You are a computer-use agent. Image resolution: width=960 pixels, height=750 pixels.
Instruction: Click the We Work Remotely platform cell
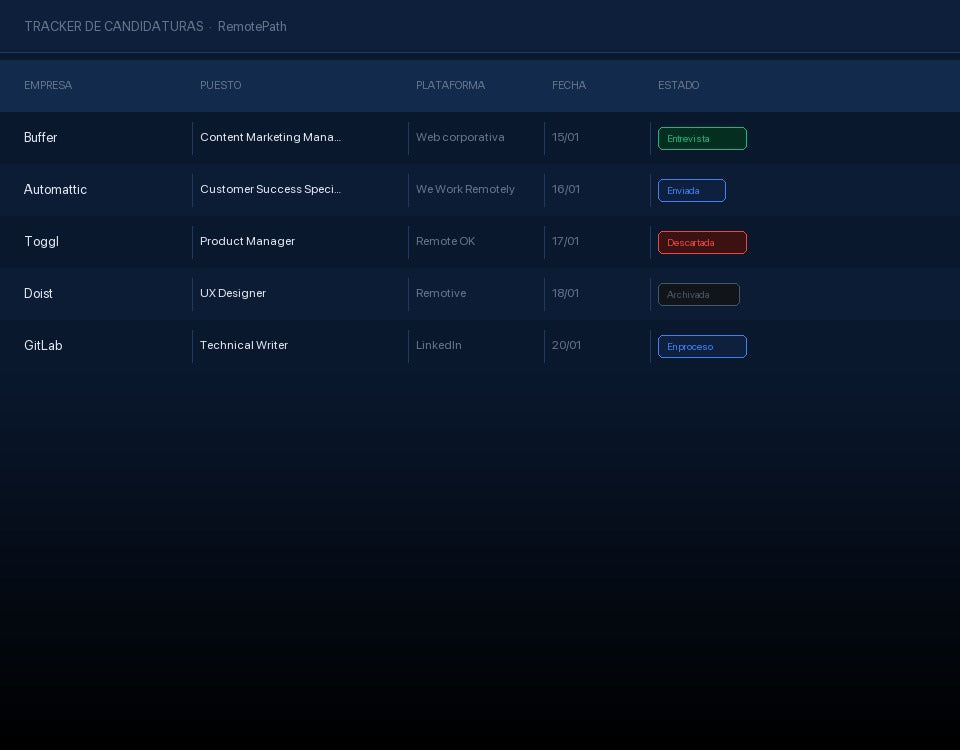tap(465, 189)
